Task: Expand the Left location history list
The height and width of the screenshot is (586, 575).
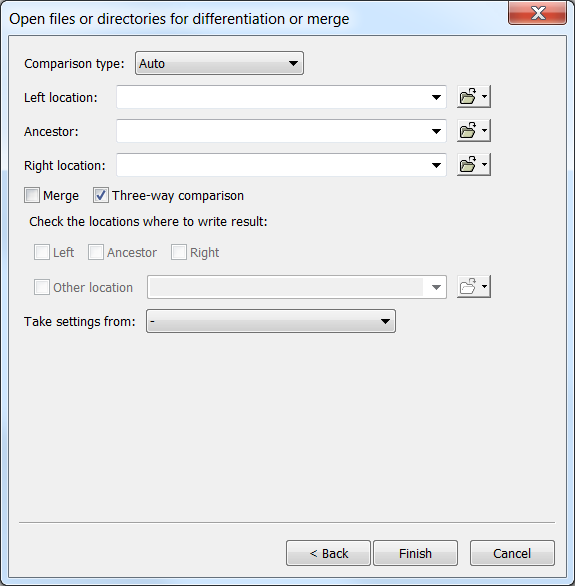Action: click(436, 97)
